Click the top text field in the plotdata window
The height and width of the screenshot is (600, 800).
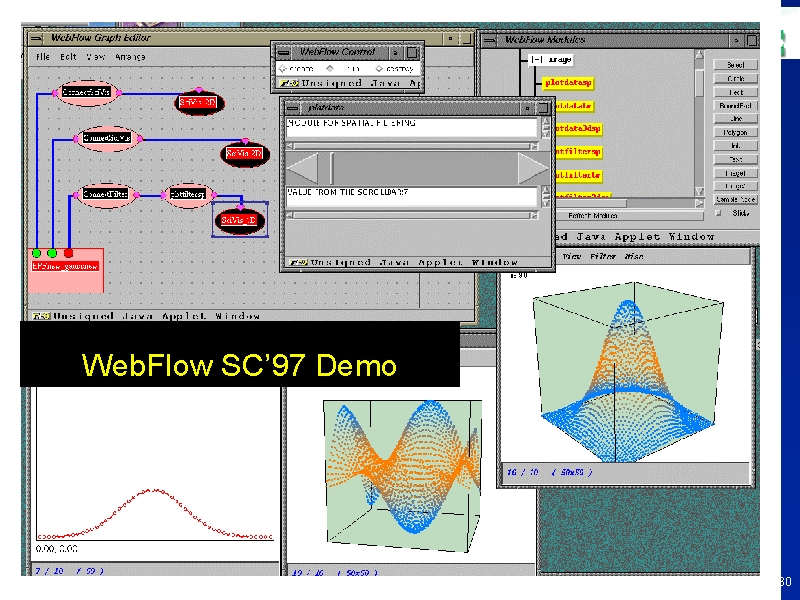(x=412, y=128)
